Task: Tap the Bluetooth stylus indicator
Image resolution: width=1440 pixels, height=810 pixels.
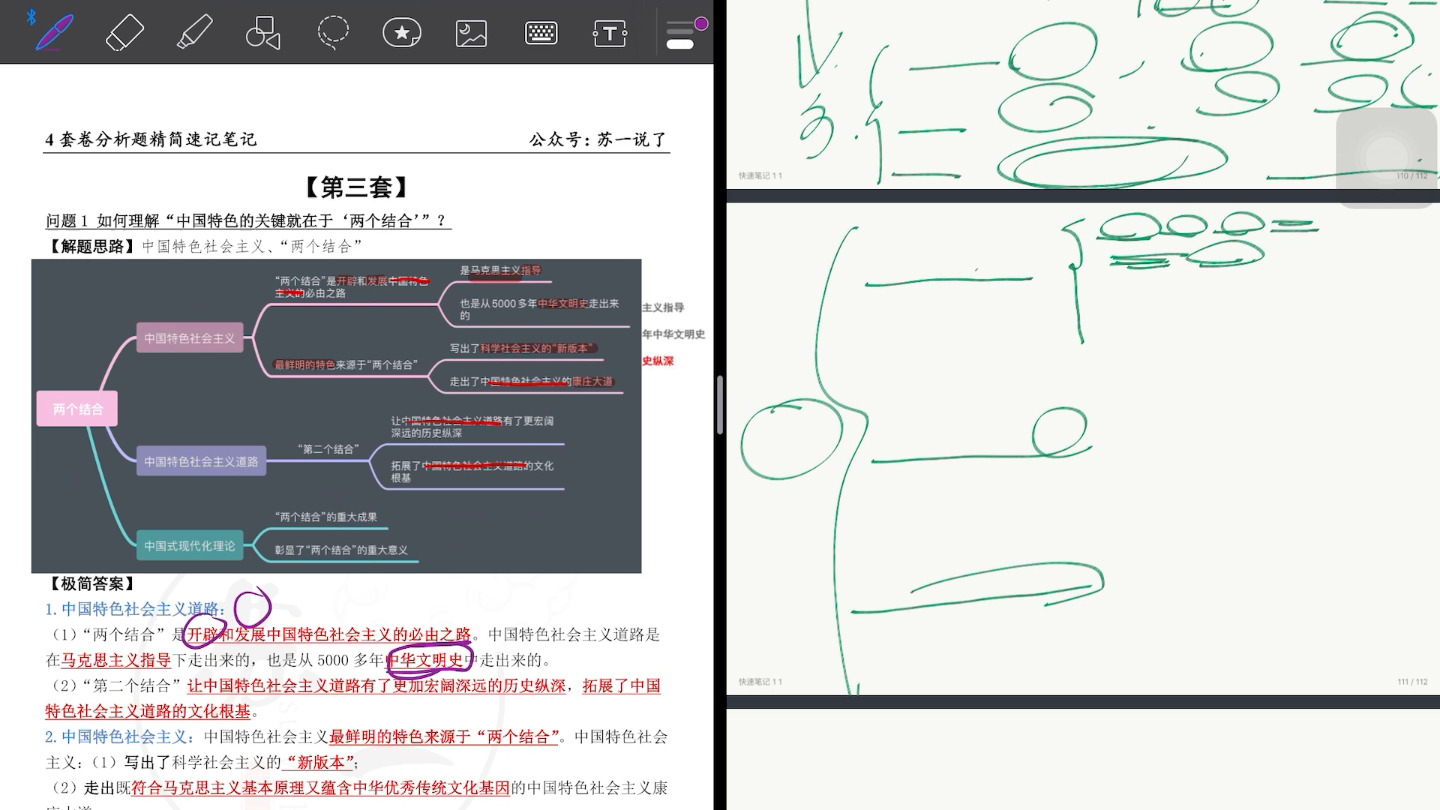Action: [x=30, y=16]
